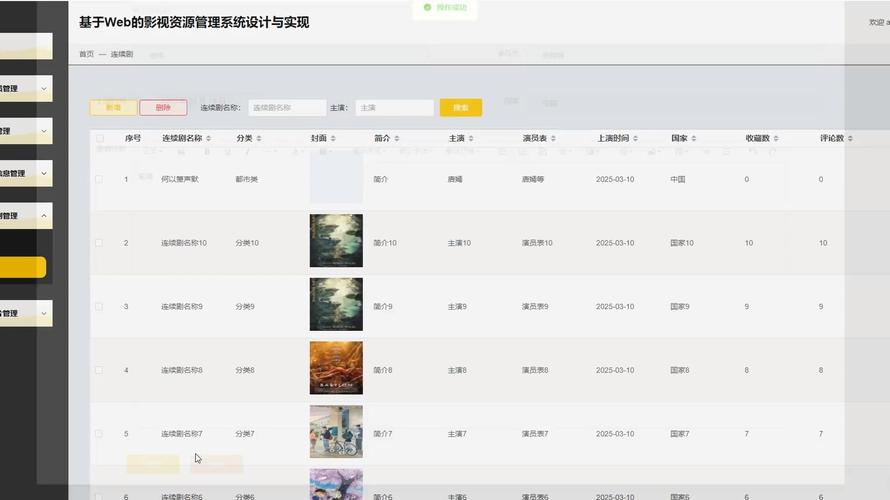Select the cell 国家9

(x=680, y=306)
